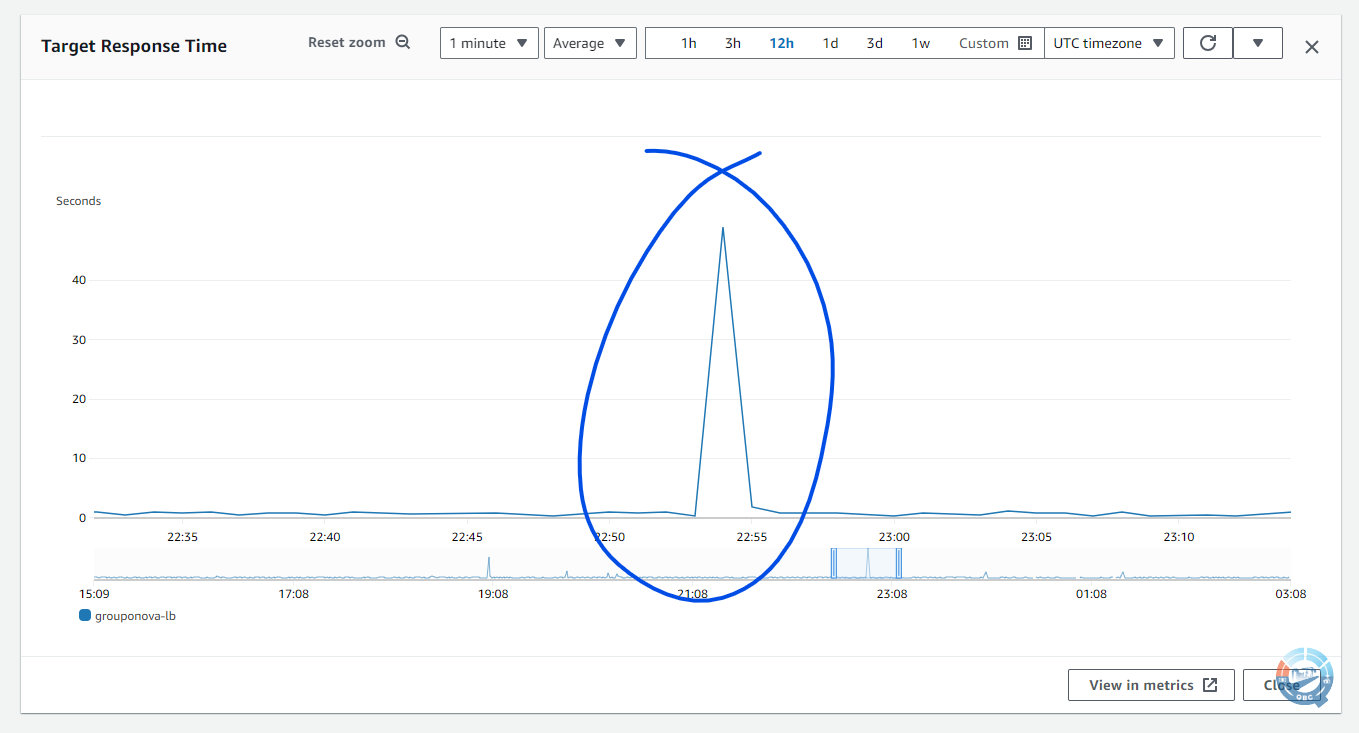The height and width of the screenshot is (733, 1359).
Task: Select the 12h time range
Action: (x=781, y=43)
